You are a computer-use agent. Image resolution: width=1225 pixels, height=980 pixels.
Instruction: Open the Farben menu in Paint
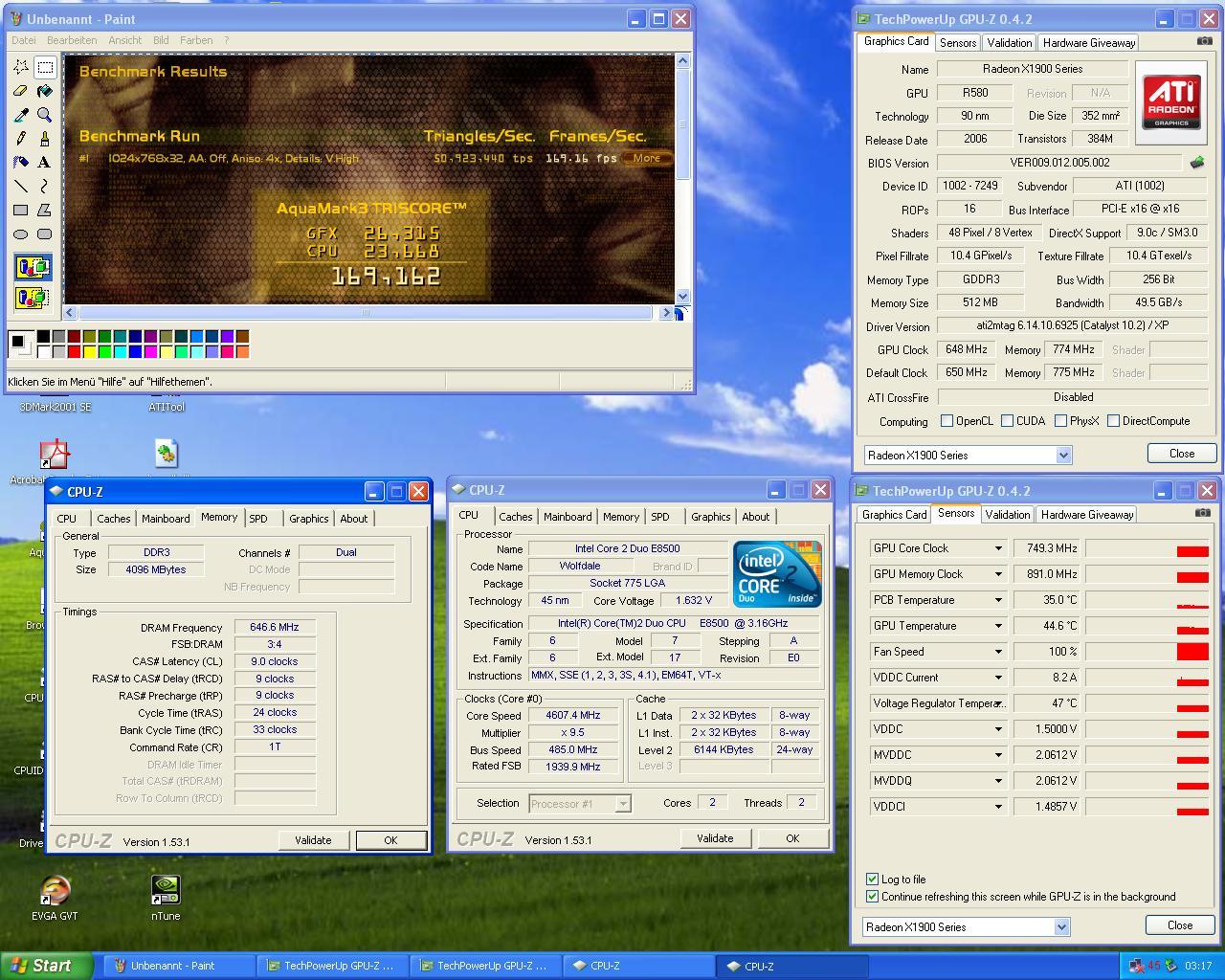click(196, 40)
